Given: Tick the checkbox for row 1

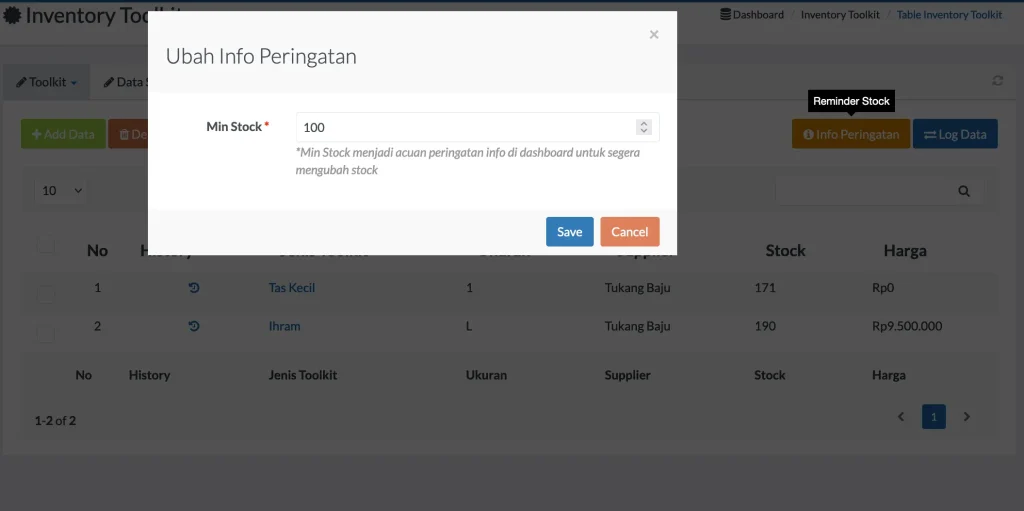Looking at the screenshot, I should coord(46,293).
